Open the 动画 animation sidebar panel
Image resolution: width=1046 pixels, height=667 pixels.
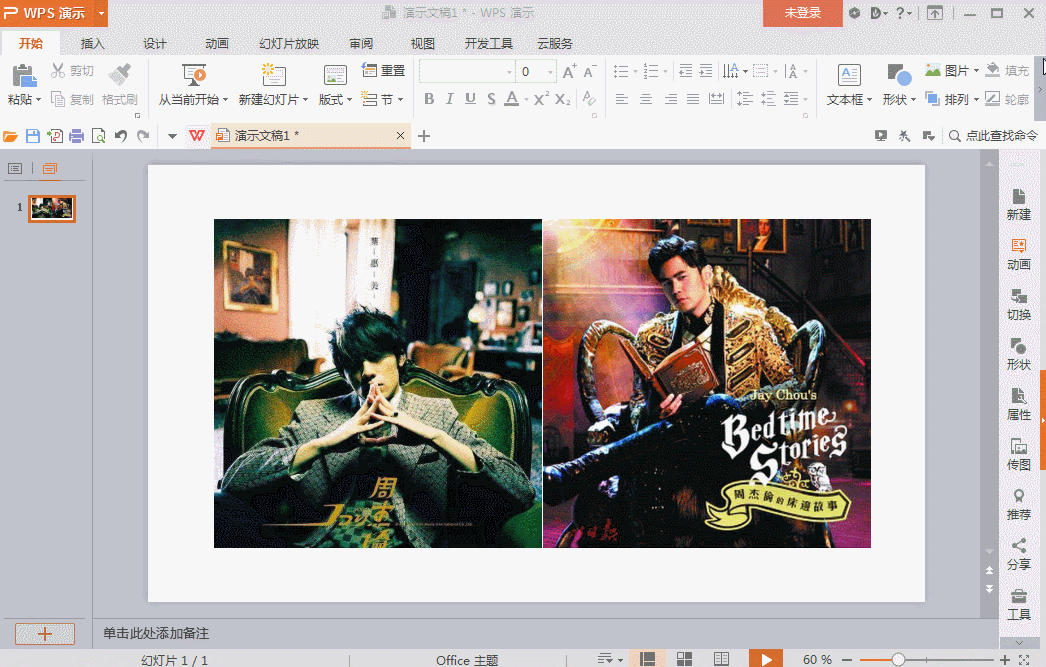coord(1019,254)
